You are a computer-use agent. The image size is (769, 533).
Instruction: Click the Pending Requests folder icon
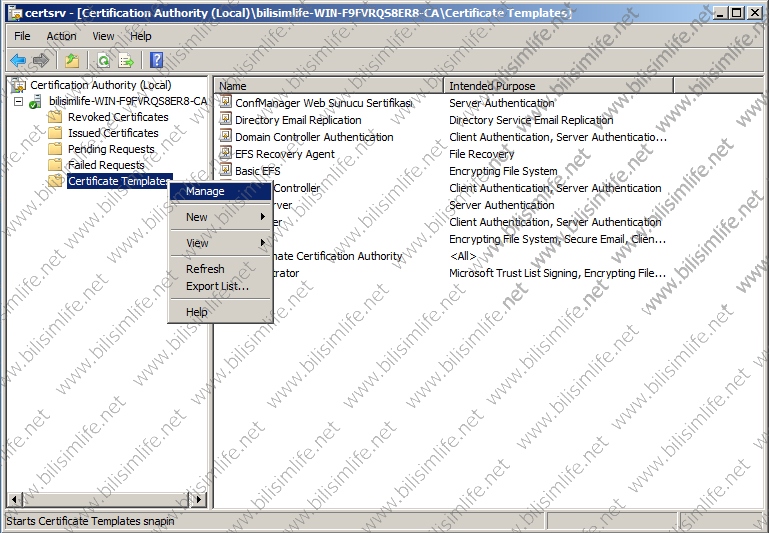tap(55, 149)
